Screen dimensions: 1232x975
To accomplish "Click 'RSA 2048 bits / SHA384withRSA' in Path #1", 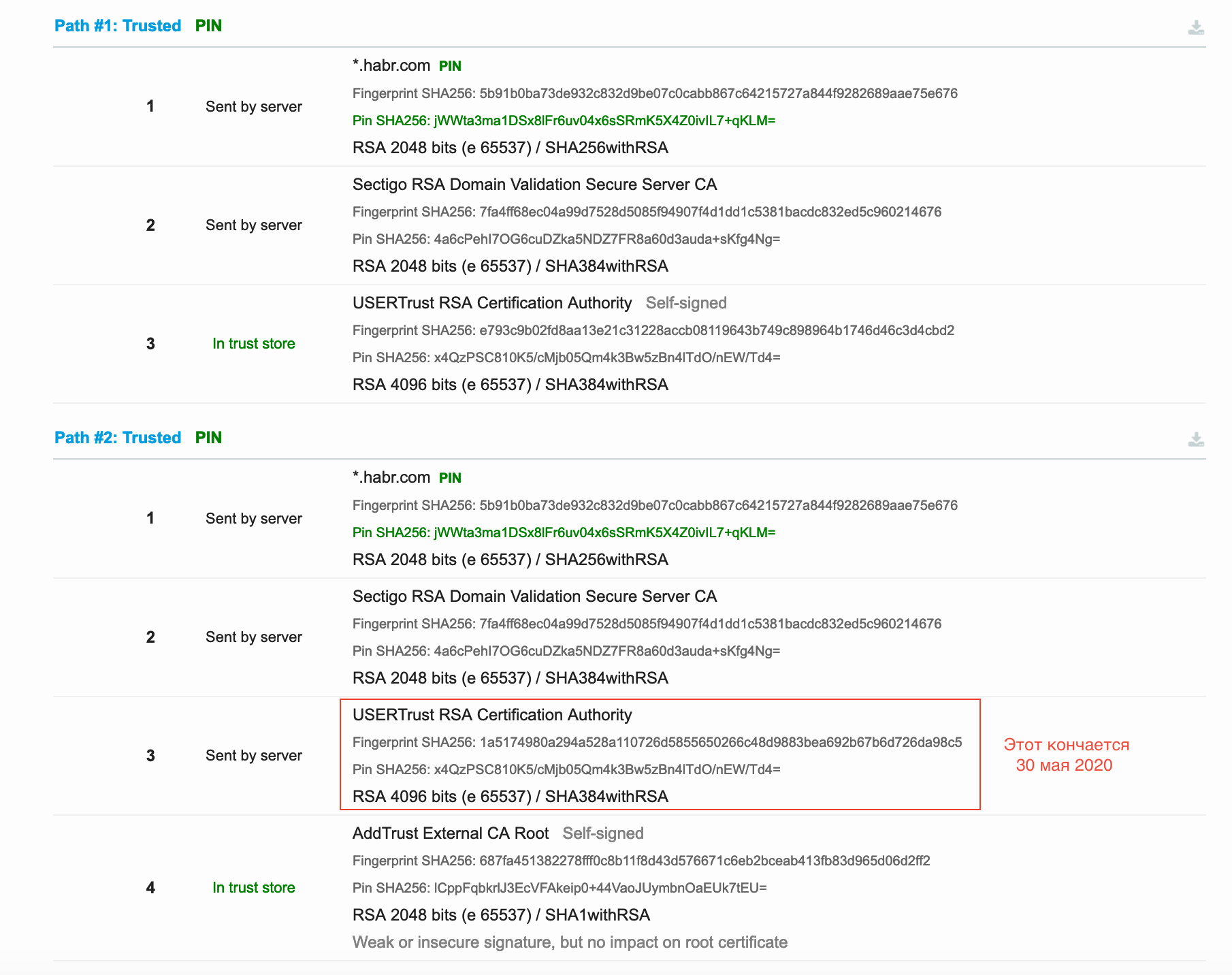I will click(x=510, y=266).
